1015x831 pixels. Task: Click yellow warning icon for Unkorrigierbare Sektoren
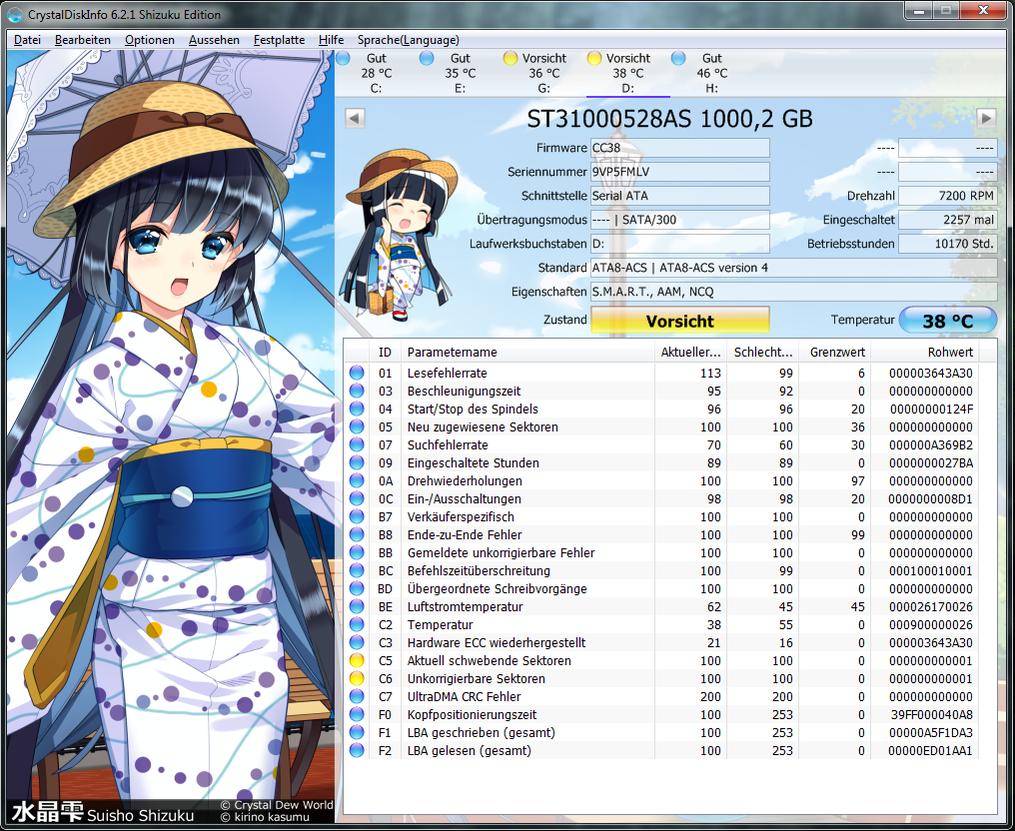tap(356, 678)
